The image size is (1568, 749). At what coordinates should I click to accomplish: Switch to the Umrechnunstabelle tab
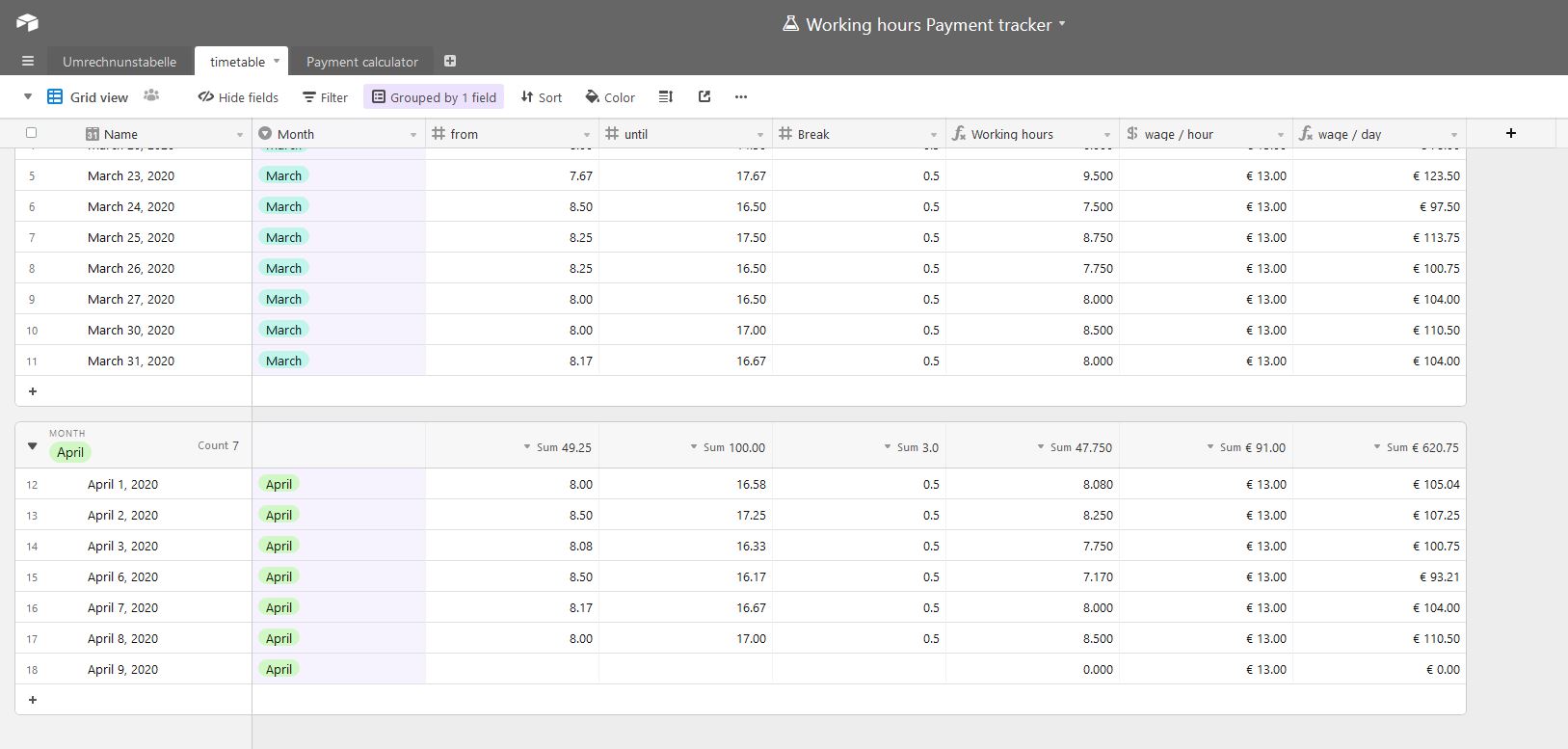(x=120, y=62)
